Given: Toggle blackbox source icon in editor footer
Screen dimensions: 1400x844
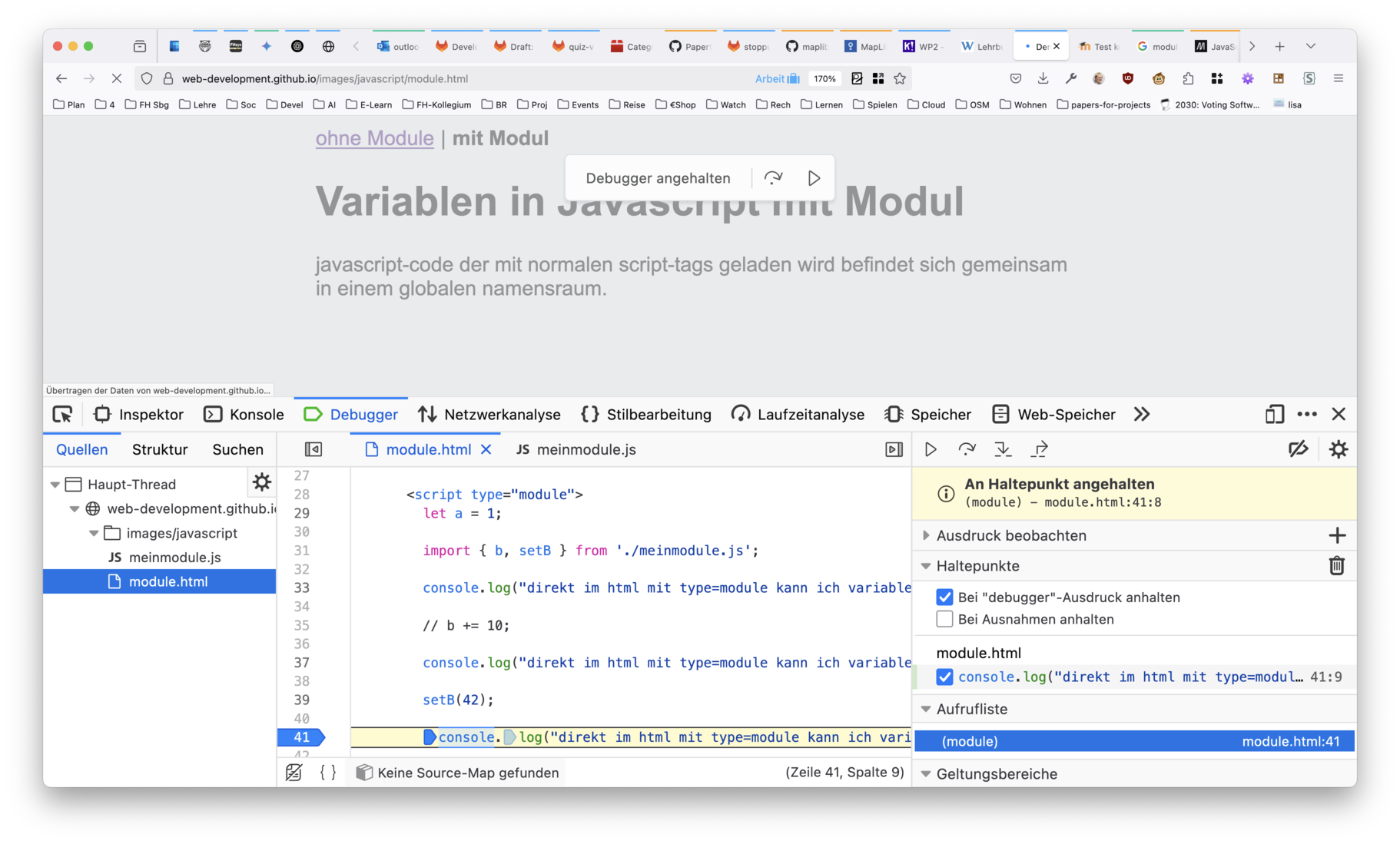Looking at the screenshot, I should click(x=294, y=773).
